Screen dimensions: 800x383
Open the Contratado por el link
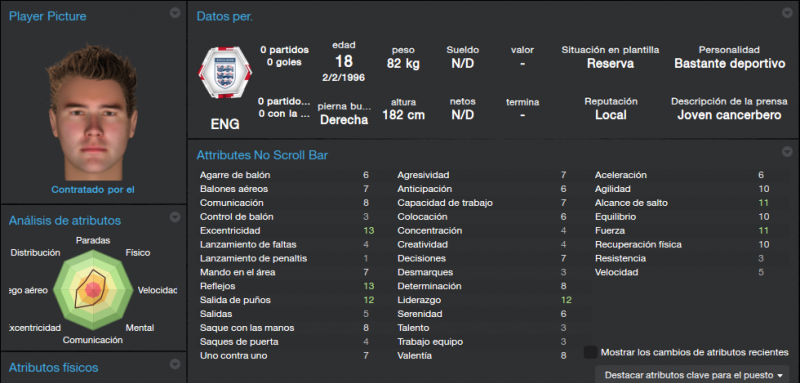click(93, 190)
